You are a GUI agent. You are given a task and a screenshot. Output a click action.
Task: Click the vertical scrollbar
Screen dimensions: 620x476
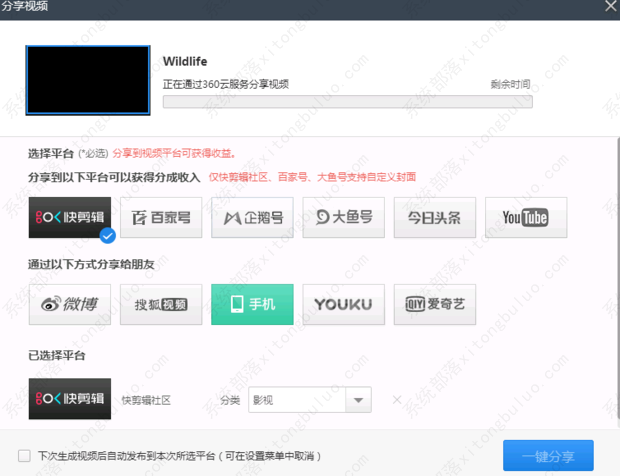click(618, 279)
